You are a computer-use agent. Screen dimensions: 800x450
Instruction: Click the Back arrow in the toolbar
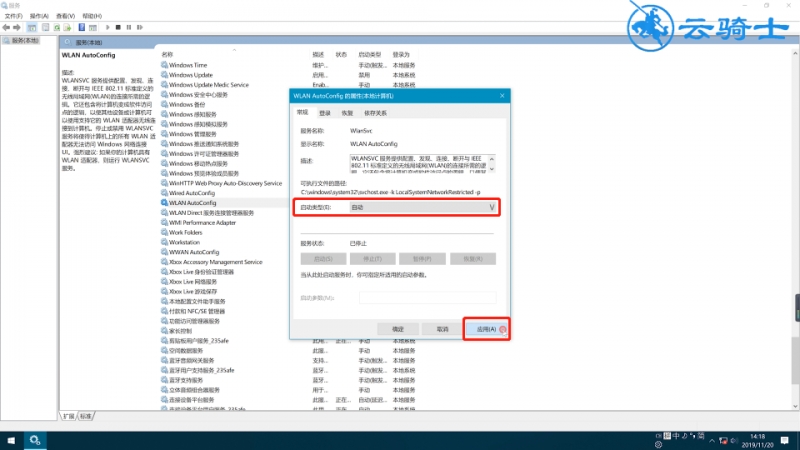(6, 28)
